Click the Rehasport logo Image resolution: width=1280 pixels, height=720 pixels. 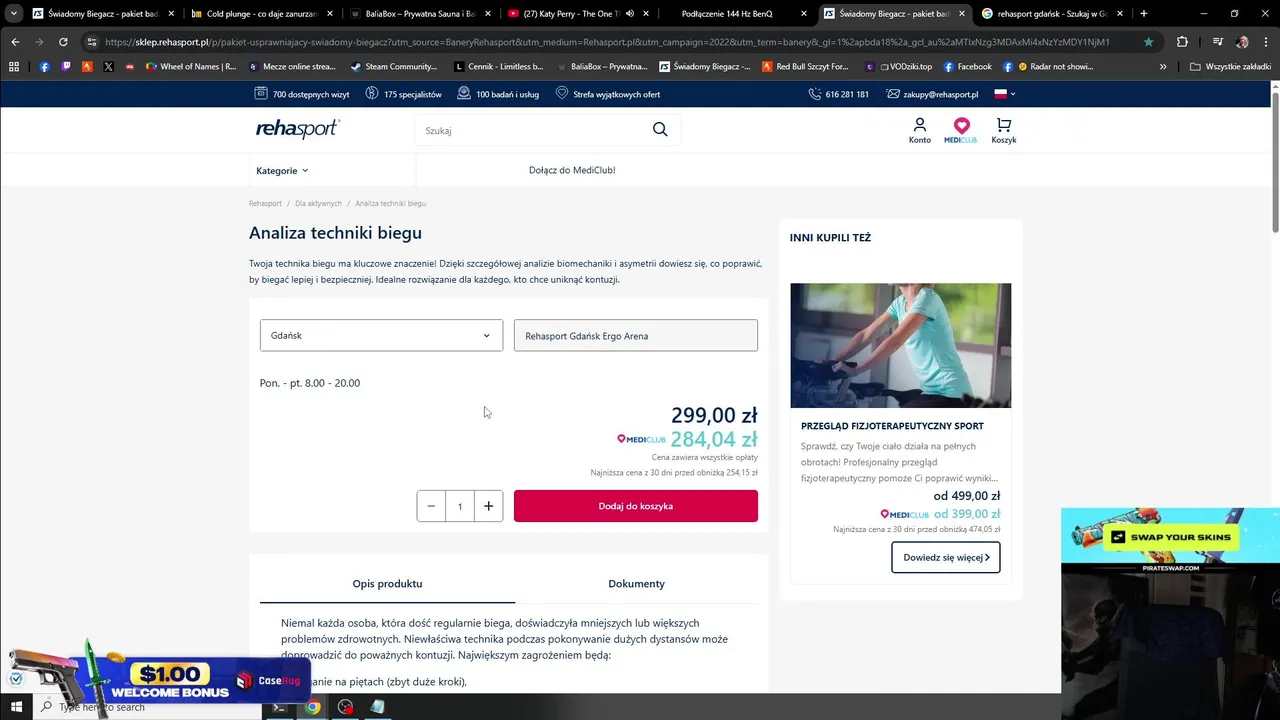[298, 129]
